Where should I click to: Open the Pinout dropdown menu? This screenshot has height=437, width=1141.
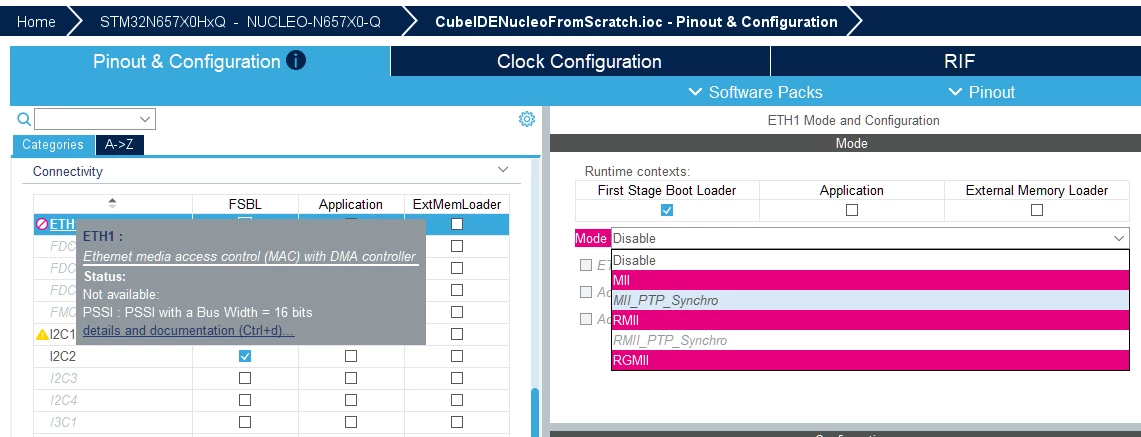coord(982,92)
